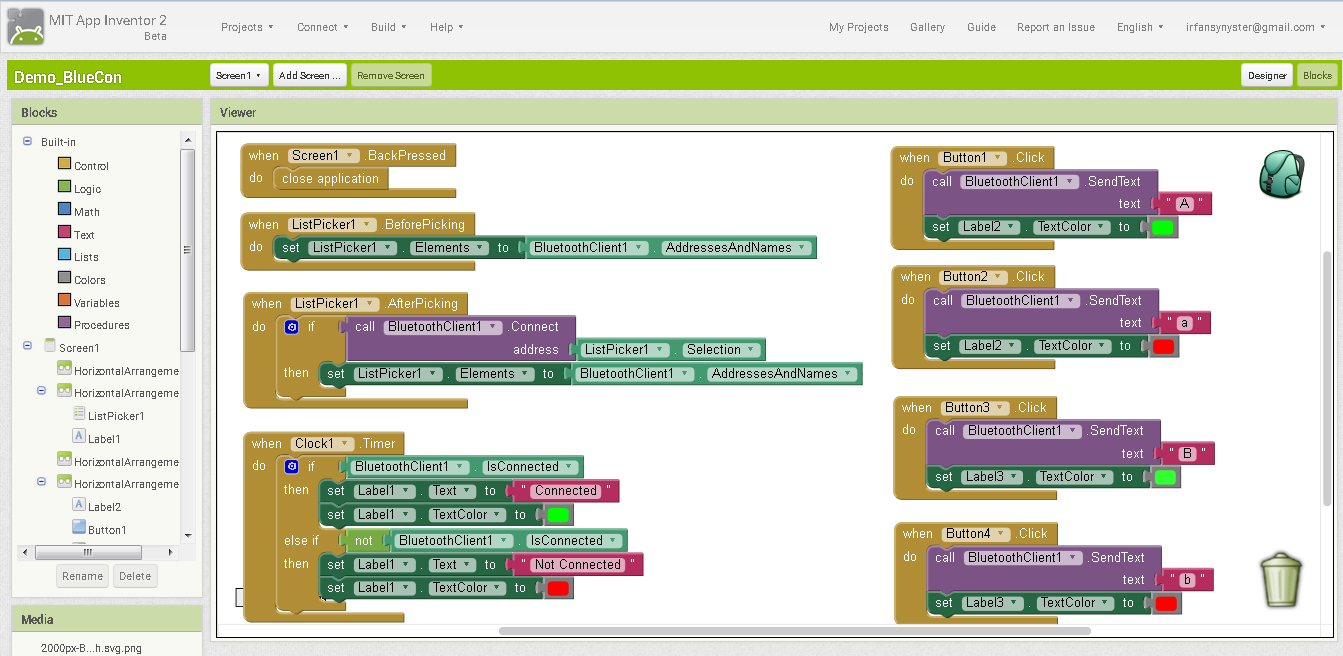Click the "A" text block in Button1.Click
1343x656 pixels.
tap(1185, 204)
